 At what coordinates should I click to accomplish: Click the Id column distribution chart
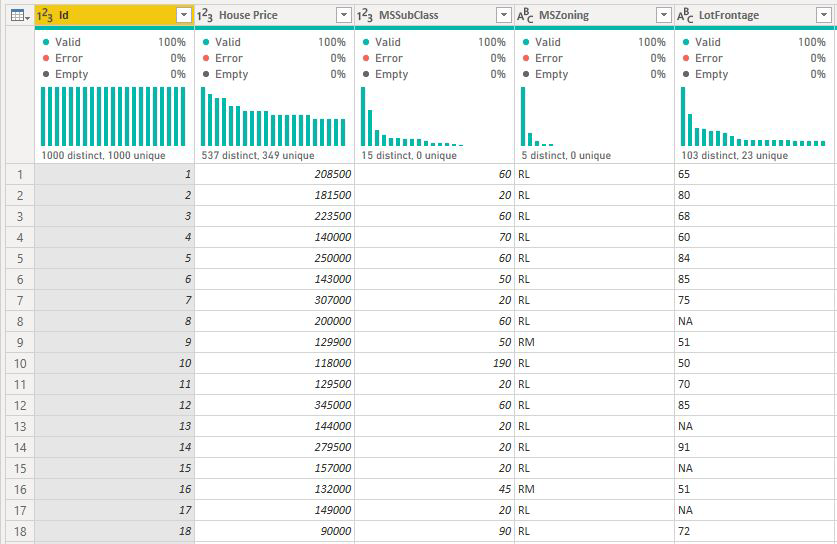[113, 117]
